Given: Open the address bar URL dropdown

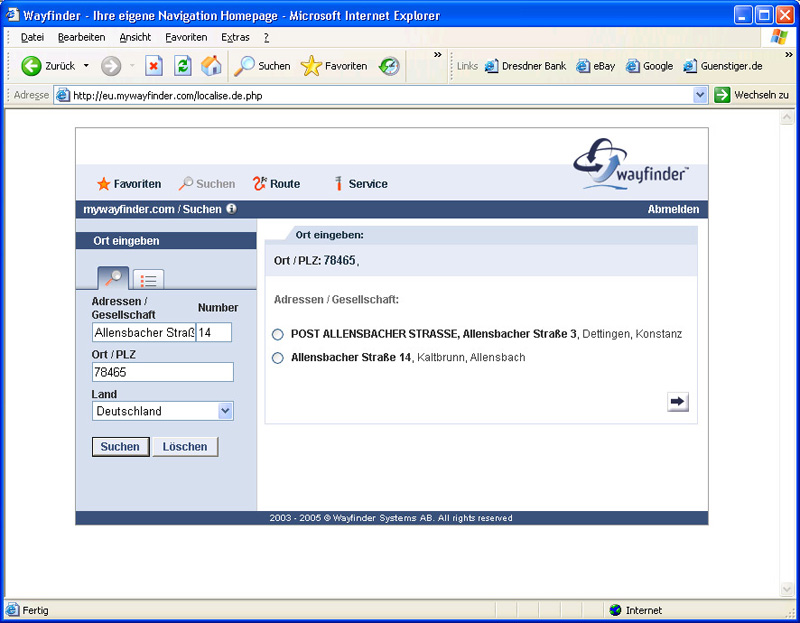Looking at the screenshot, I should [700, 95].
